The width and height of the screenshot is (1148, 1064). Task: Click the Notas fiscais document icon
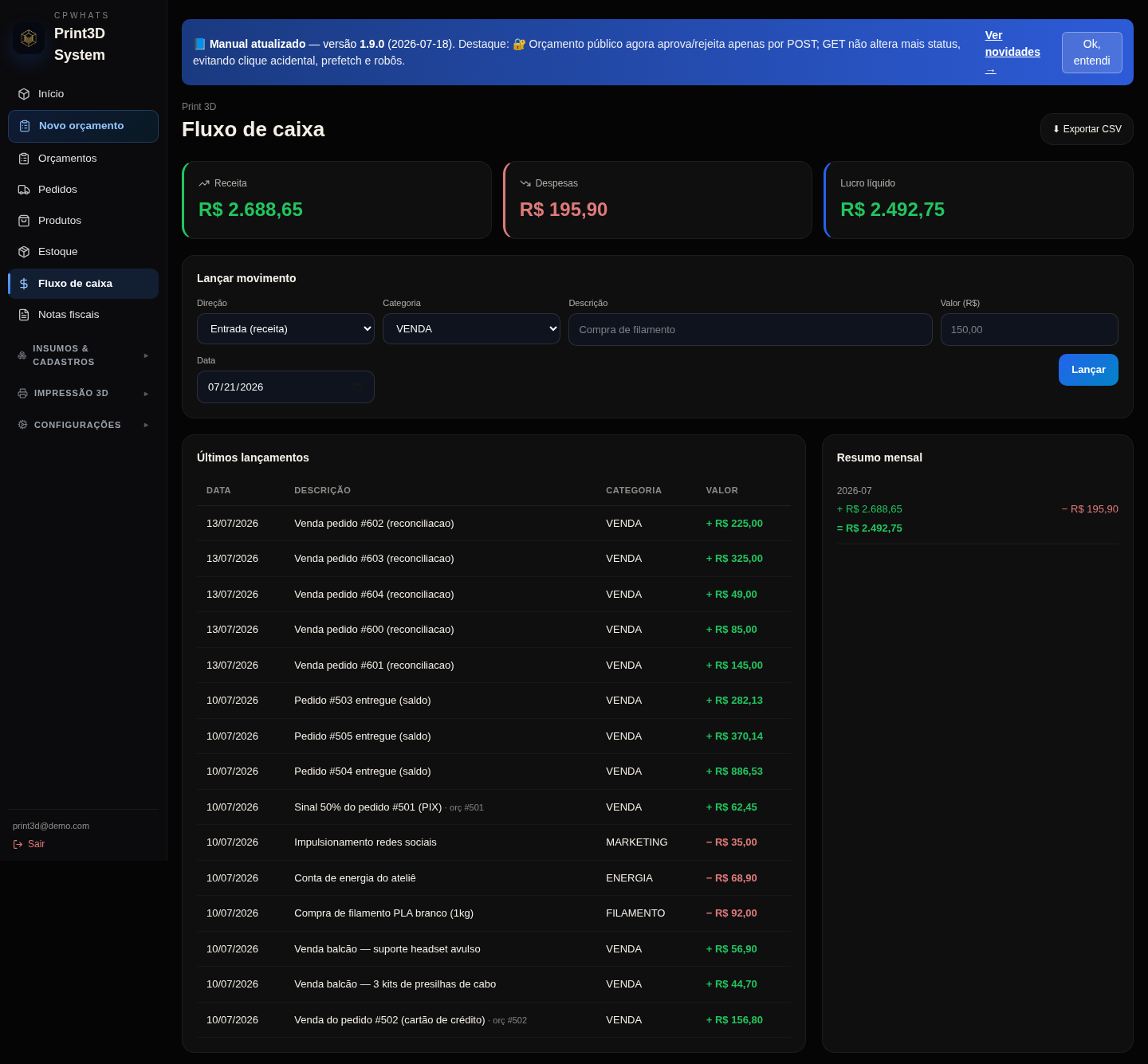24,315
